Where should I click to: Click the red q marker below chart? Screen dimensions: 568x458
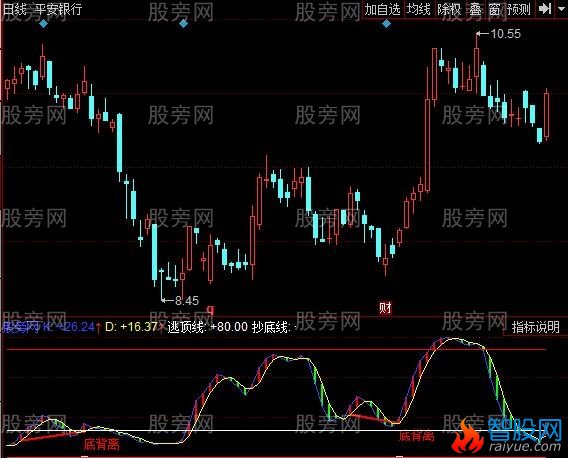210,310
